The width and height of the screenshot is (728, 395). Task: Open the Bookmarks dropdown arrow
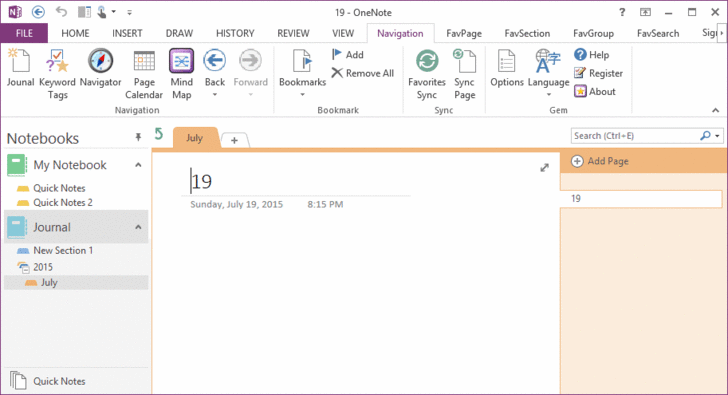coord(302,95)
